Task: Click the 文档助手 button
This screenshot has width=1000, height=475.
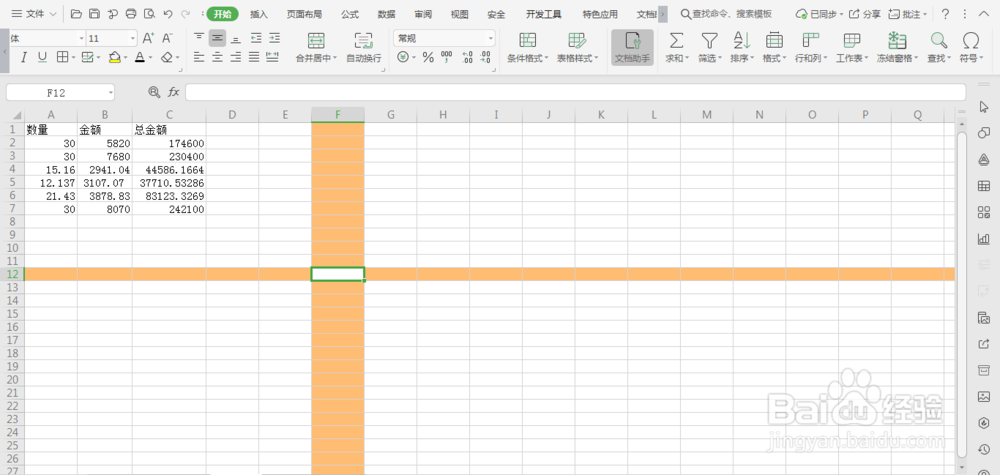Action: 632,47
